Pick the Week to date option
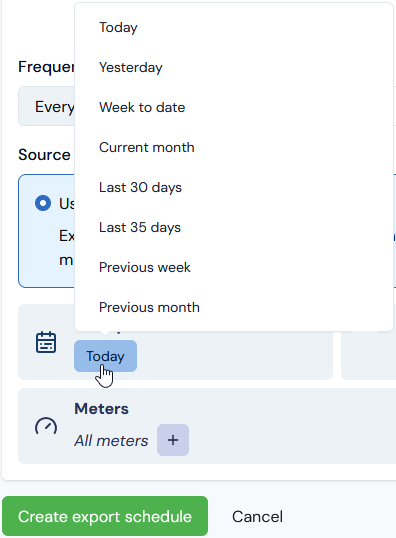This screenshot has width=396, height=538. (x=234, y=107)
